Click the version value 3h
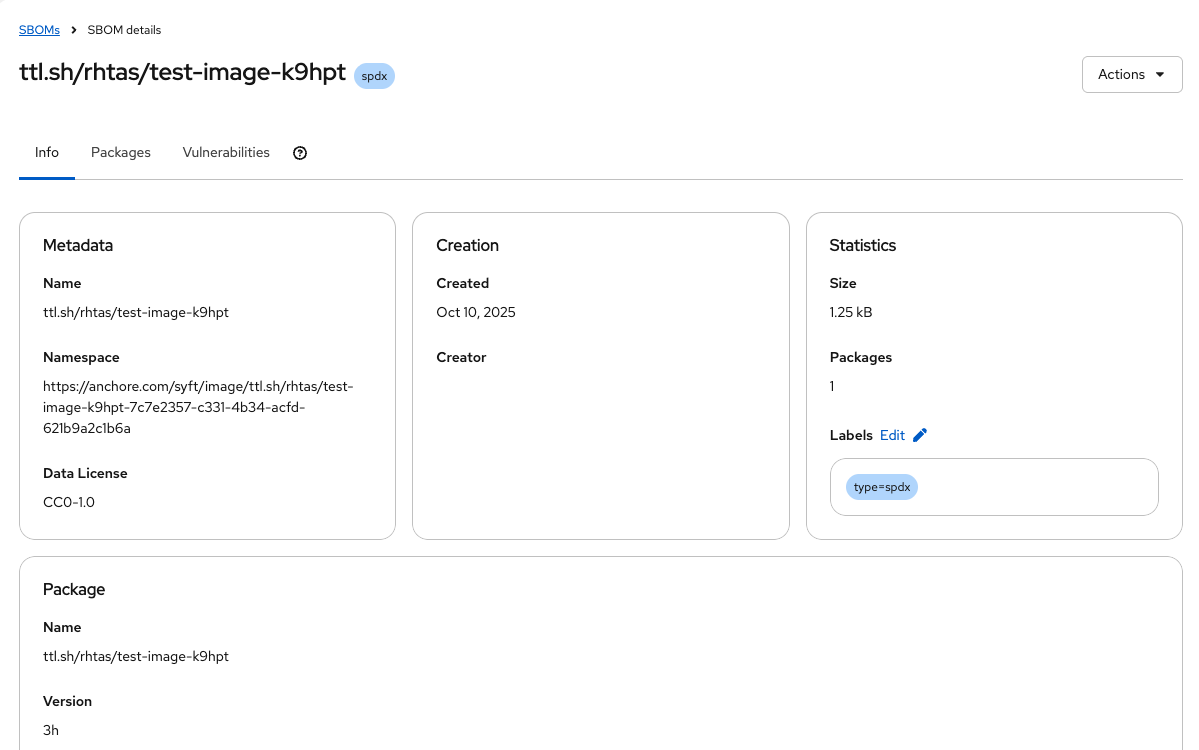1199x750 pixels. (51, 730)
